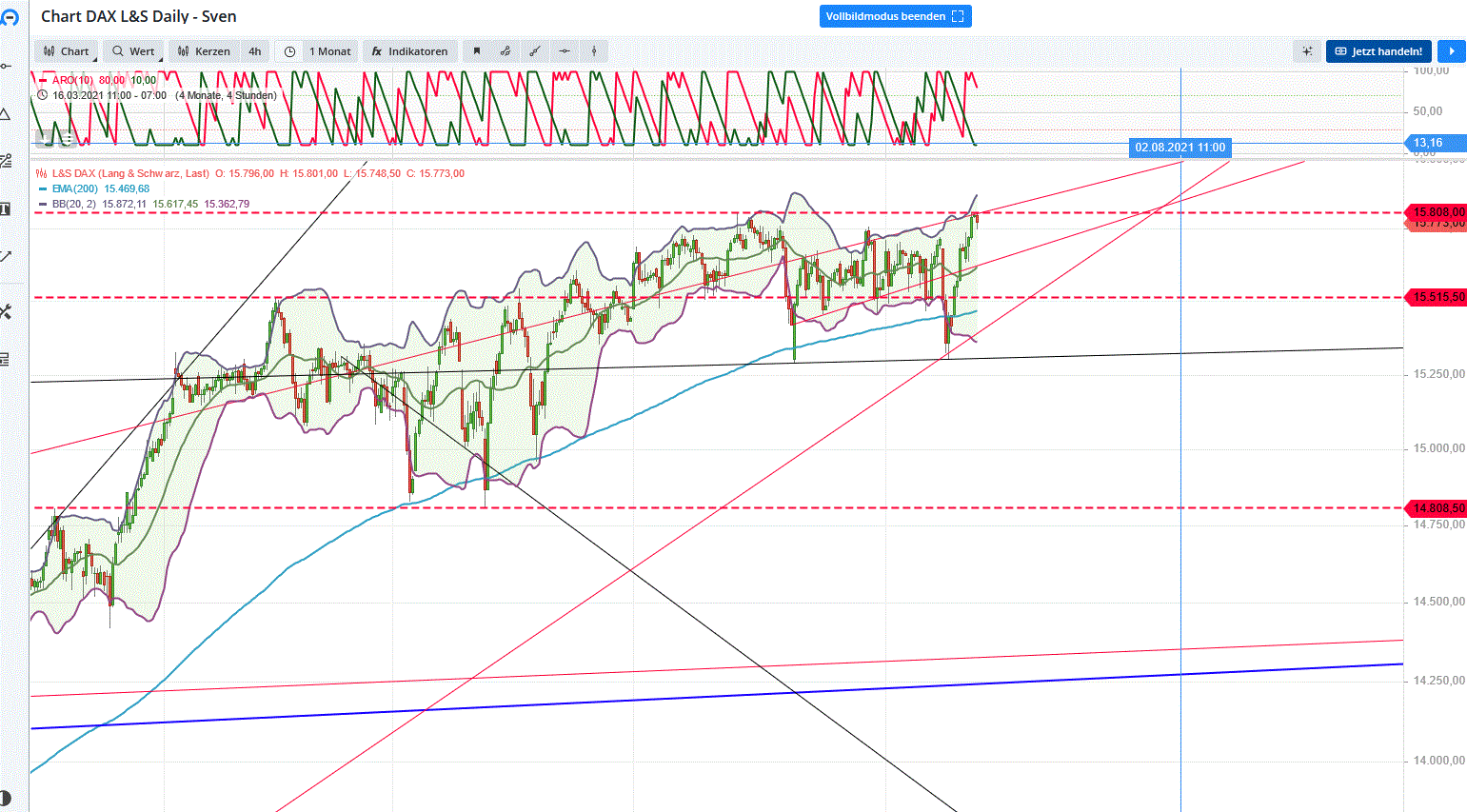
Task: Click the 14.808,50 price level marker
Action: [1437, 508]
